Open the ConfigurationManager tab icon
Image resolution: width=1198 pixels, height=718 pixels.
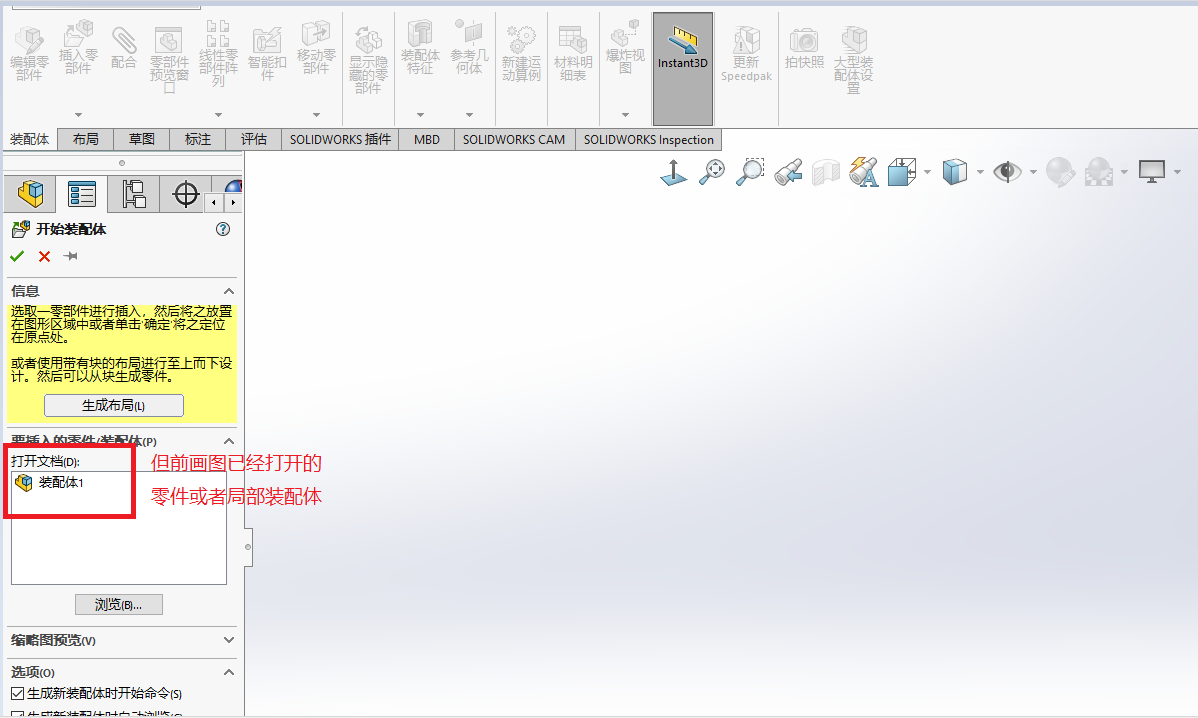click(134, 193)
